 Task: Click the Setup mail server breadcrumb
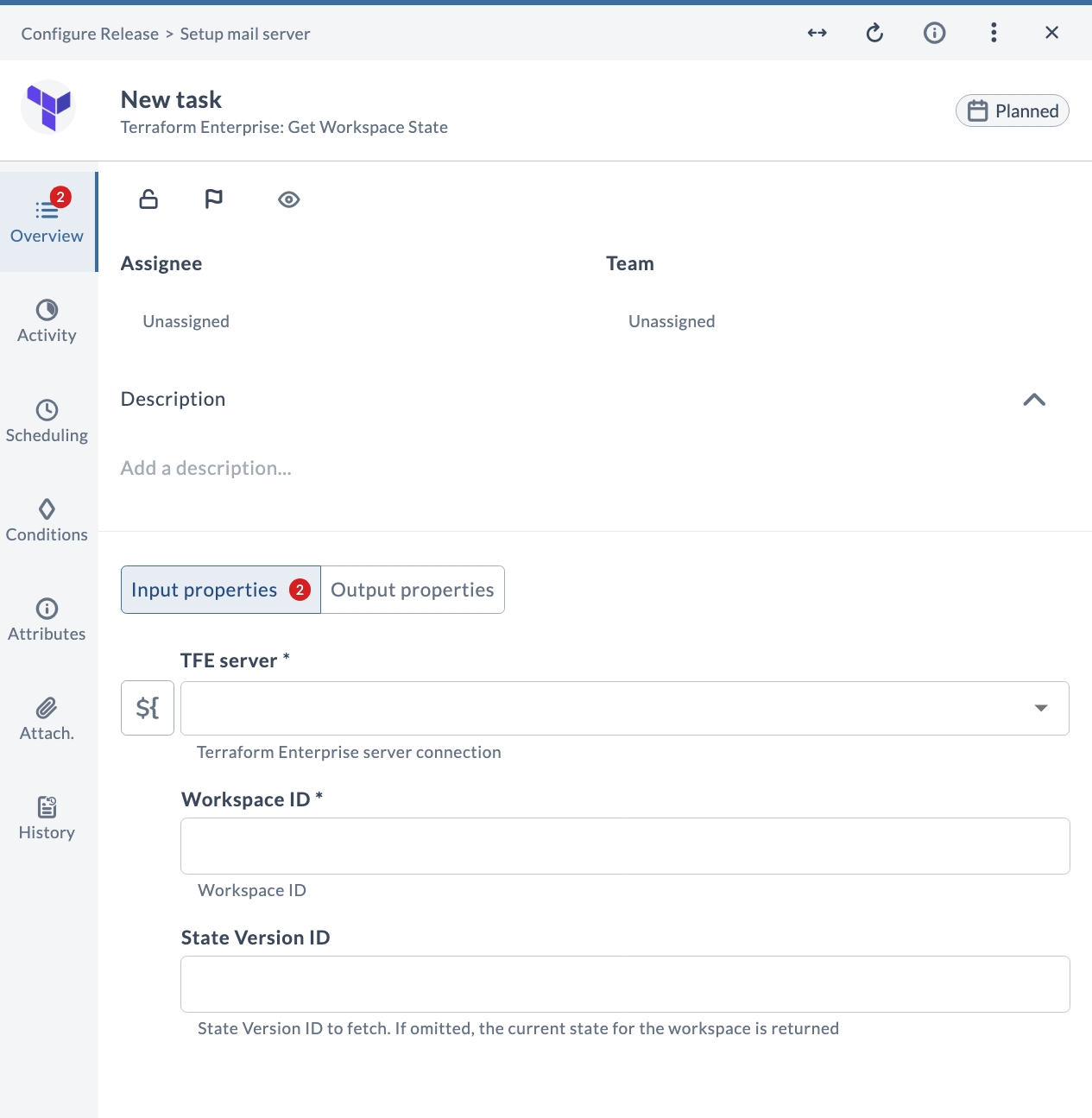[245, 34]
